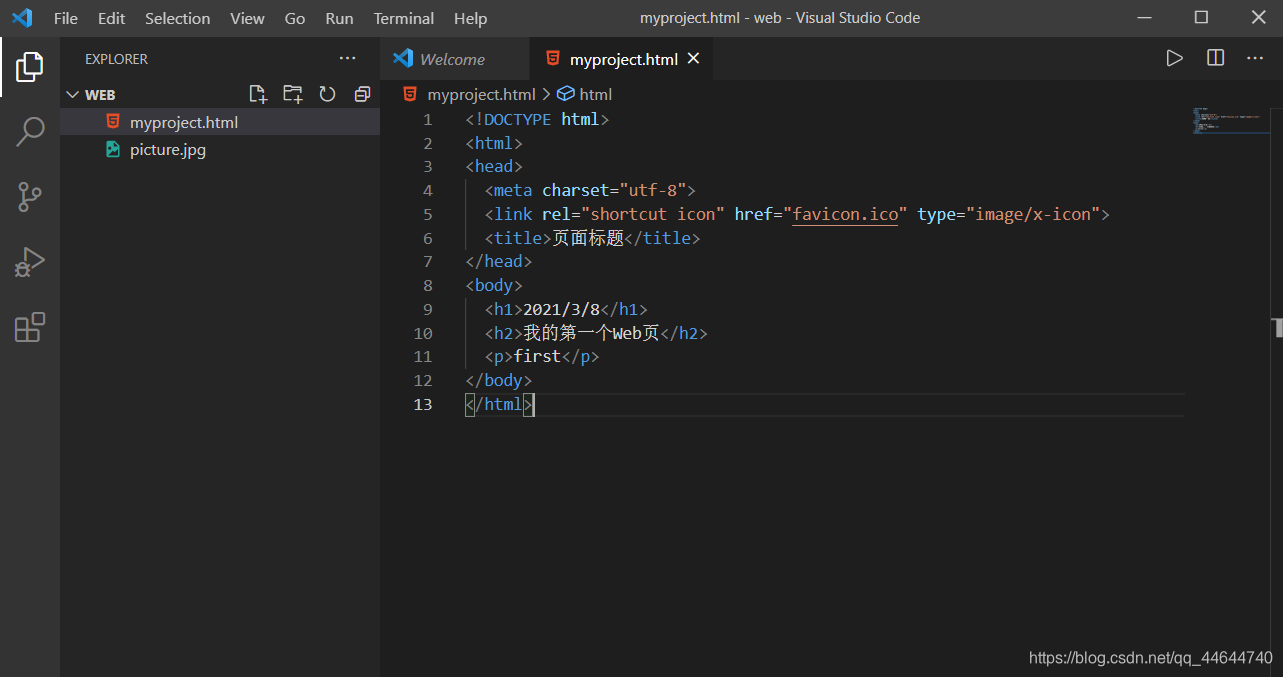Click the 我的第一个Web页 heading text
Viewport: 1283px width, 677px height.
(591, 333)
